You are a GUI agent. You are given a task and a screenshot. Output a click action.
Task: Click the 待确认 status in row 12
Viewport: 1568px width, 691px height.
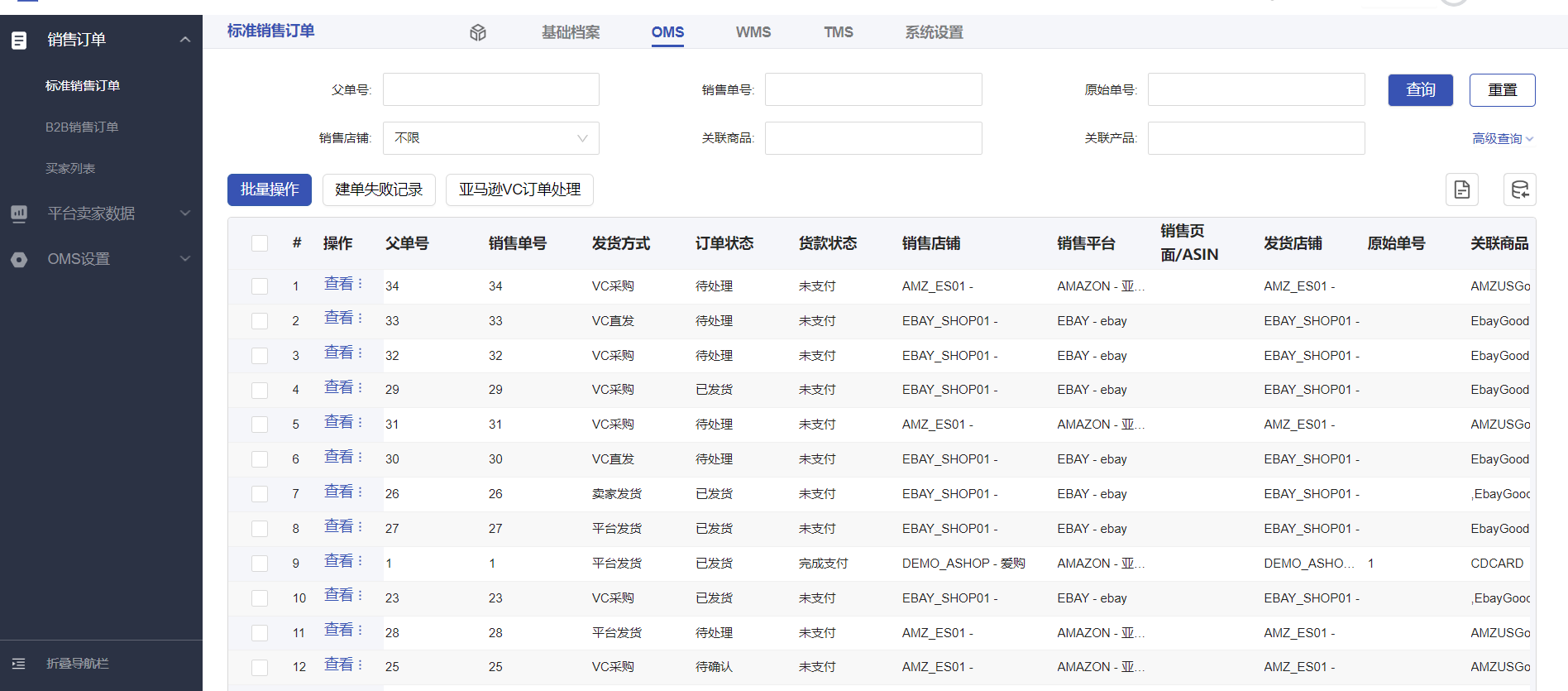pos(714,667)
